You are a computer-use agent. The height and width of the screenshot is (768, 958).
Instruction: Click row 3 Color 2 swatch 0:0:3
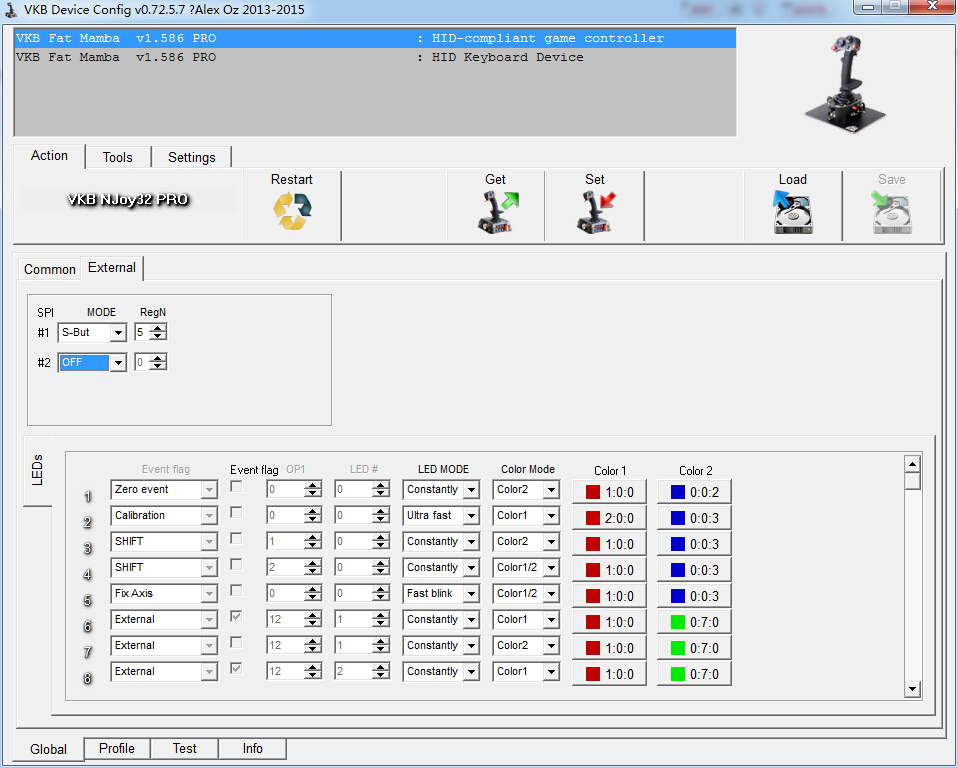coord(694,544)
